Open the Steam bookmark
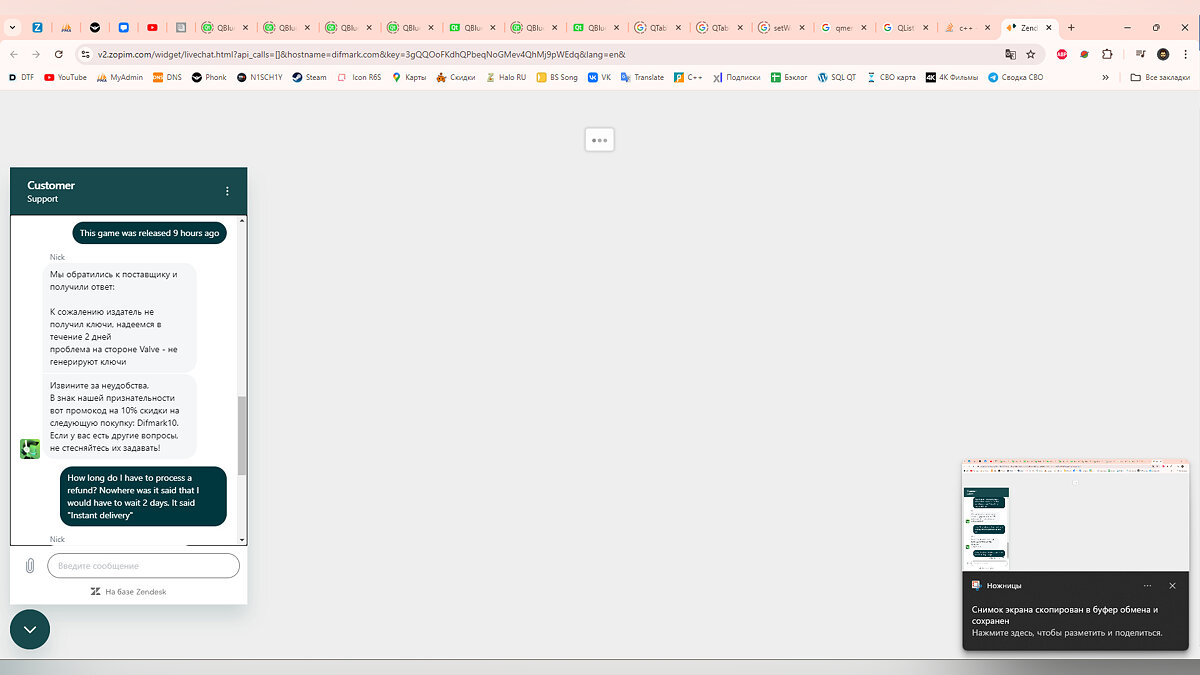Viewport: 1200px width, 675px height. point(309,77)
